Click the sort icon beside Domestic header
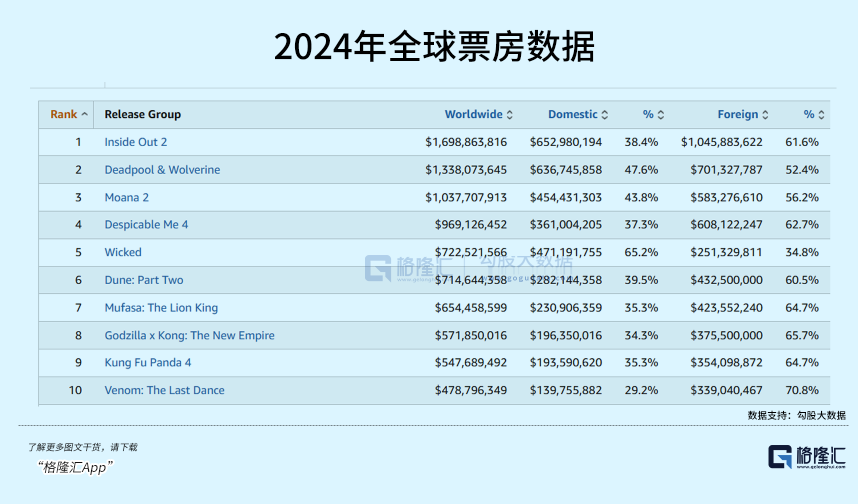The width and height of the screenshot is (858, 504). pyautogui.click(x=605, y=115)
